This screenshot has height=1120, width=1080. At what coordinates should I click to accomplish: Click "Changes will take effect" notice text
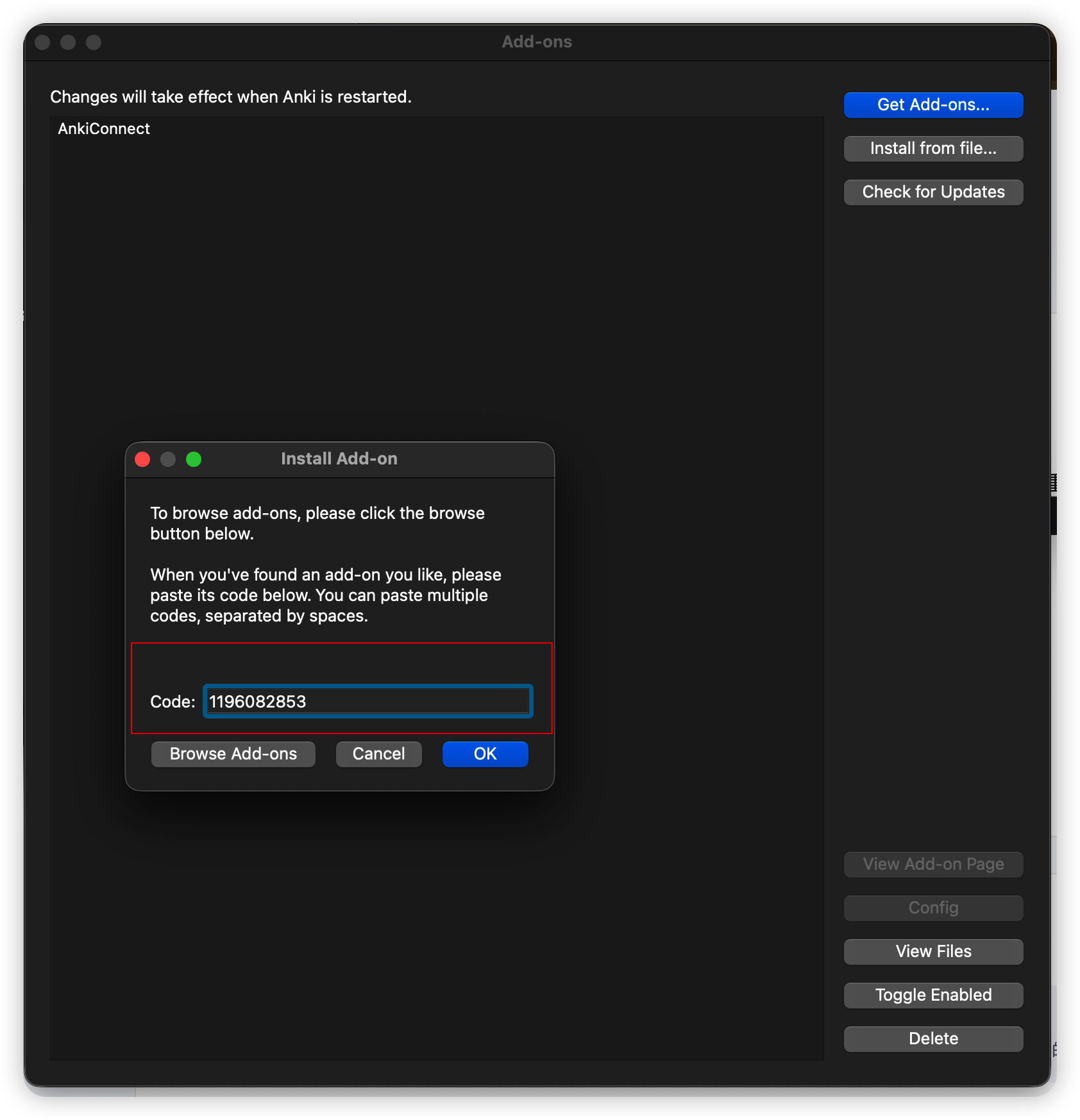coord(231,97)
